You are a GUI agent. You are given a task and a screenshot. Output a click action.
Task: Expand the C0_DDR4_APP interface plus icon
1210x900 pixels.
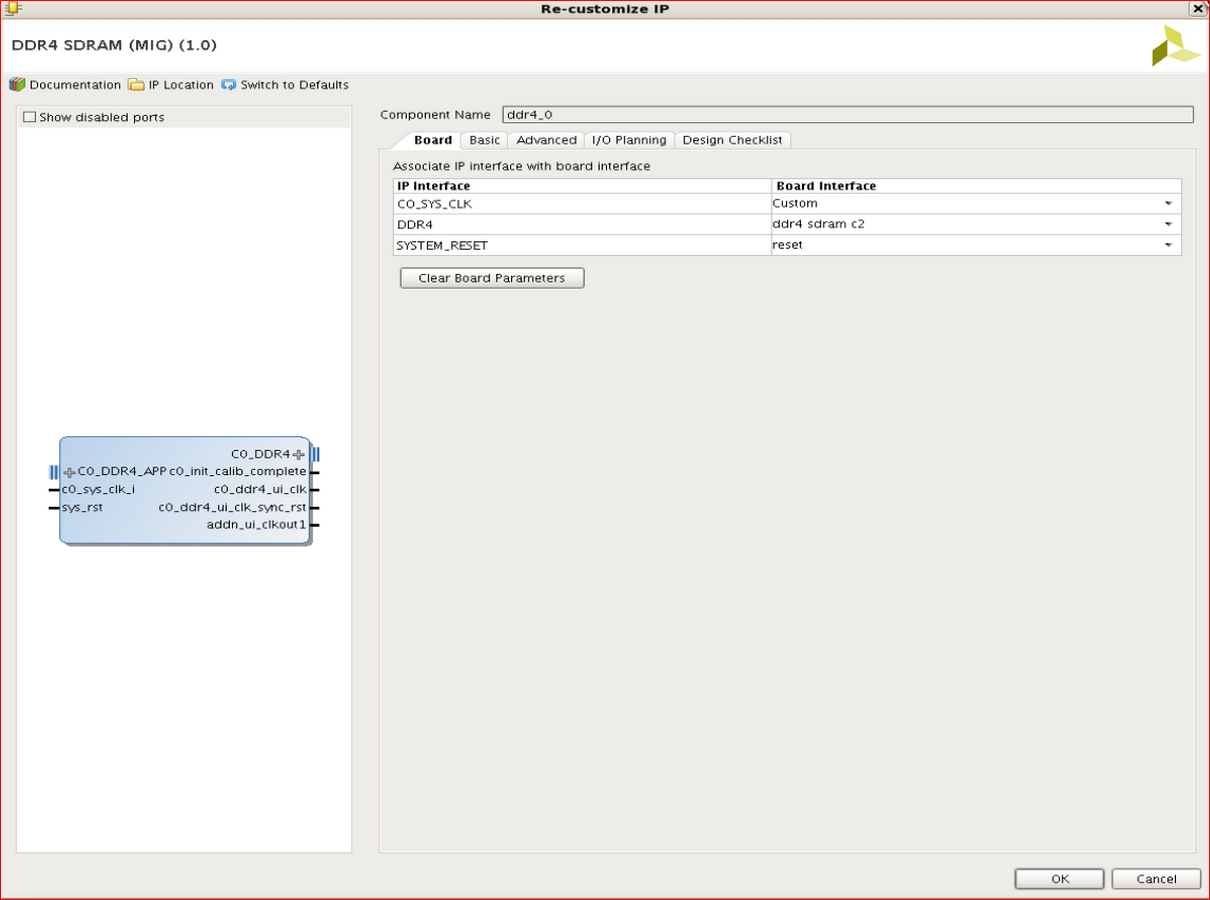tap(69, 472)
